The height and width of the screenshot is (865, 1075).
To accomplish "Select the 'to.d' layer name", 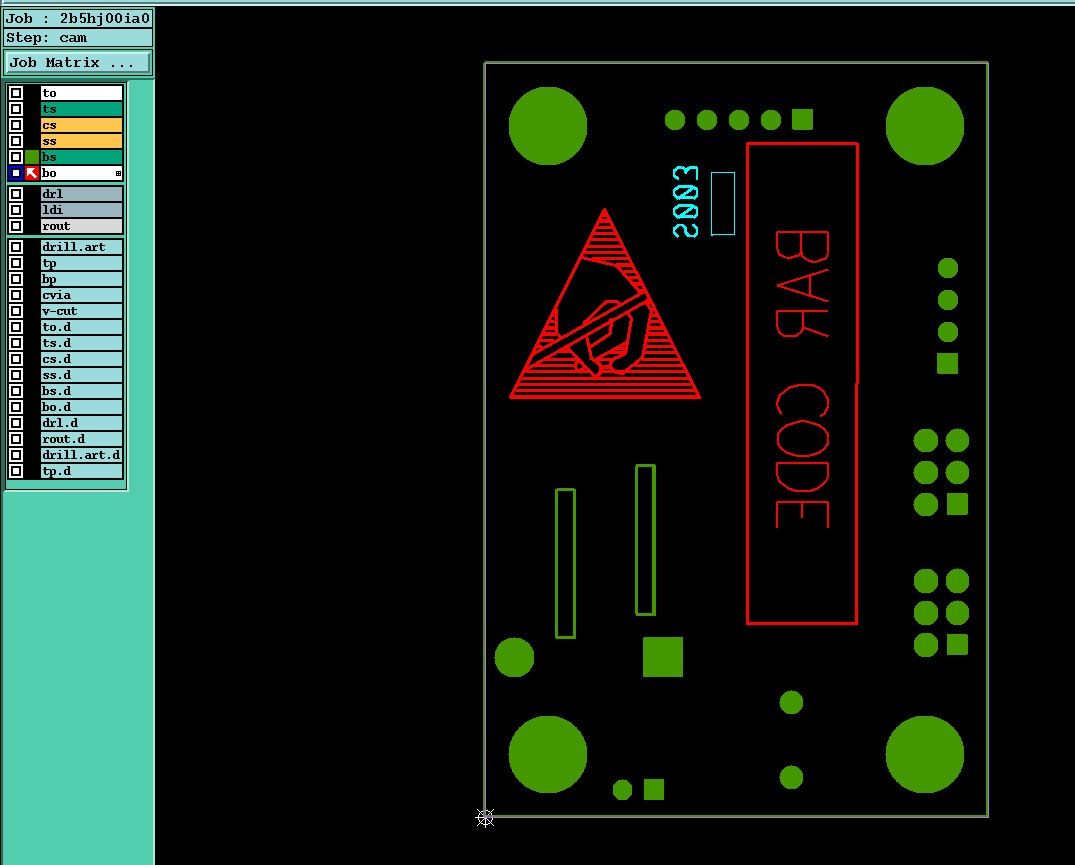I will pos(82,327).
